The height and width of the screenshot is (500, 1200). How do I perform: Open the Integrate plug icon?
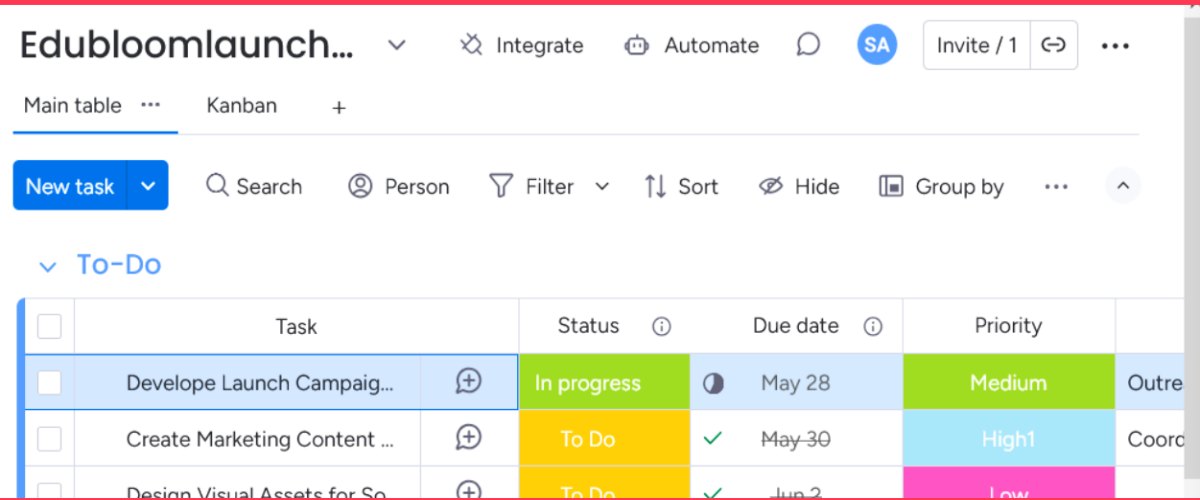tap(471, 45)
